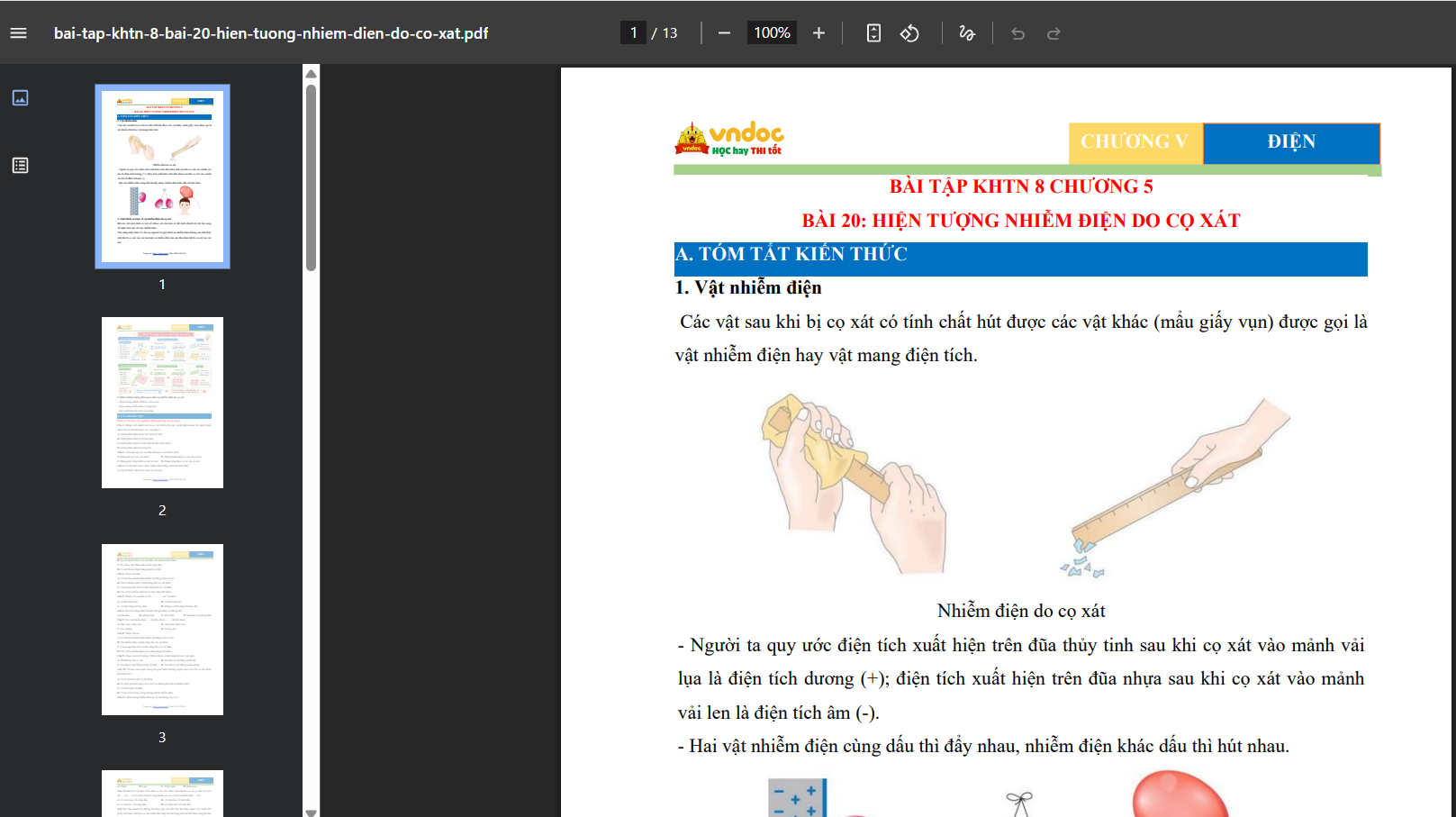Click the 'A. TÓM TẮT KIẾN THỨC' section bar
The width and height of the screenshot is (1456, 817).
(1021, 259)
